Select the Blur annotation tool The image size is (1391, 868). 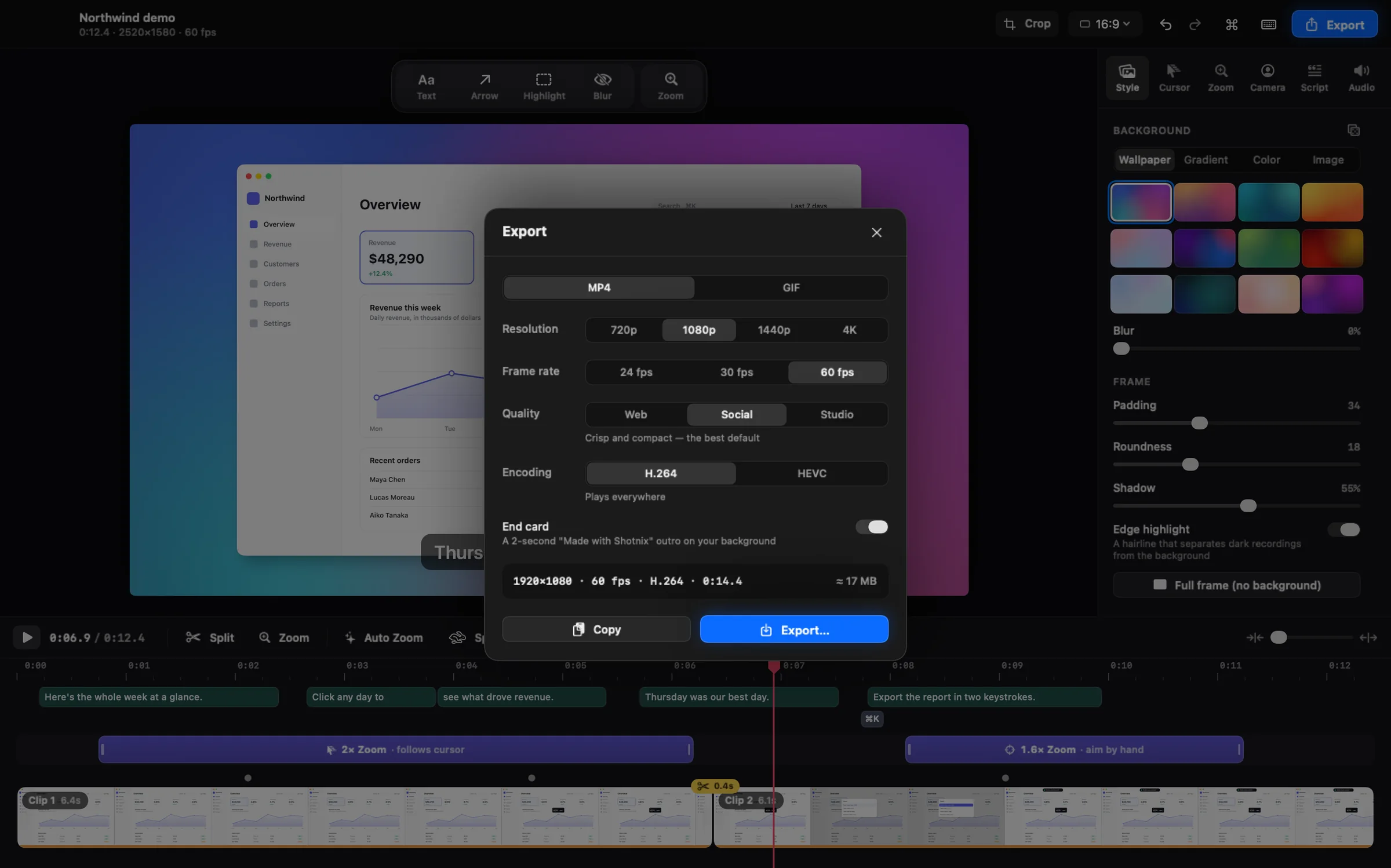click(x=602, y=86)
